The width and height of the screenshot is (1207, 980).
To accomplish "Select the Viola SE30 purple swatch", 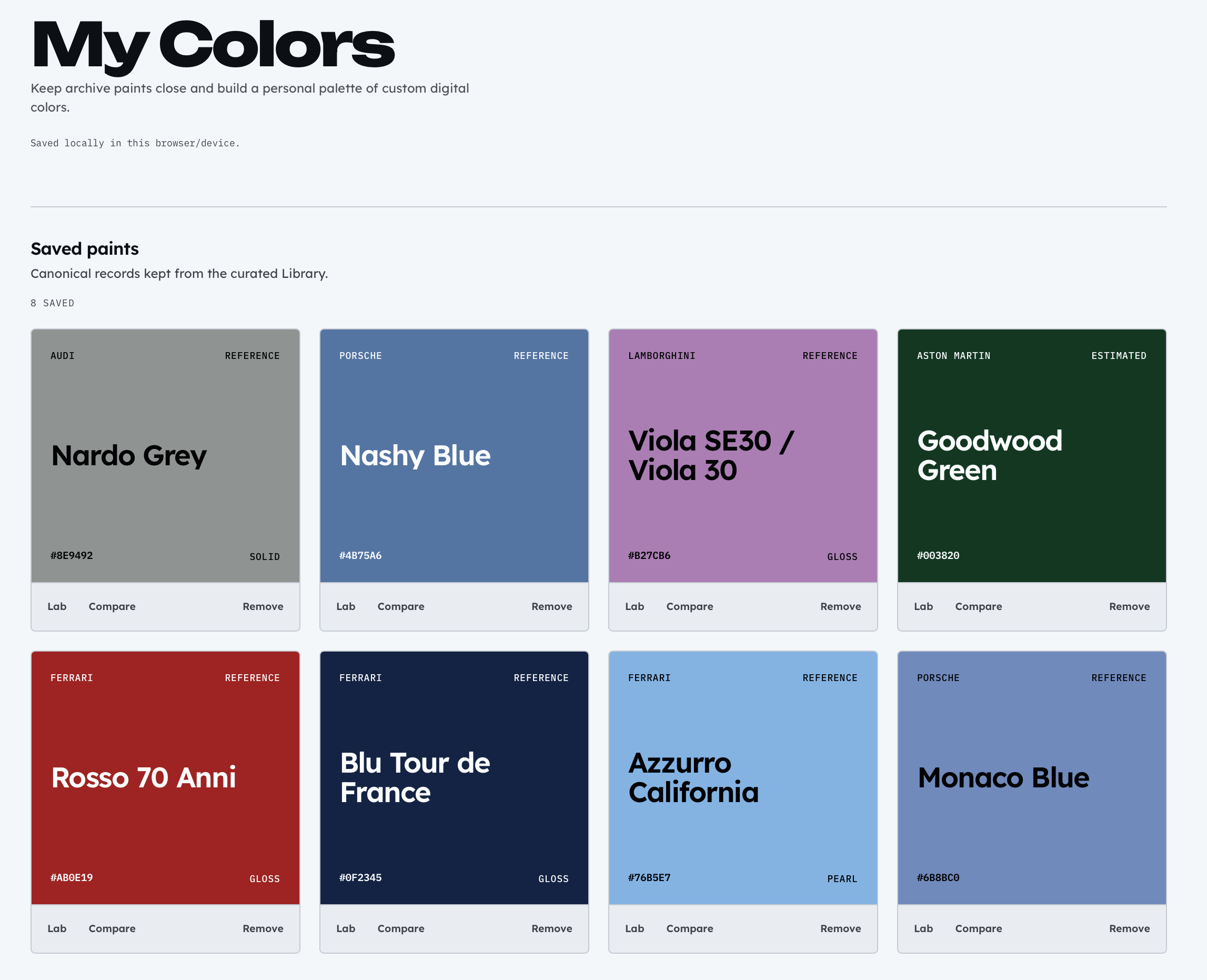I will 743,456.
